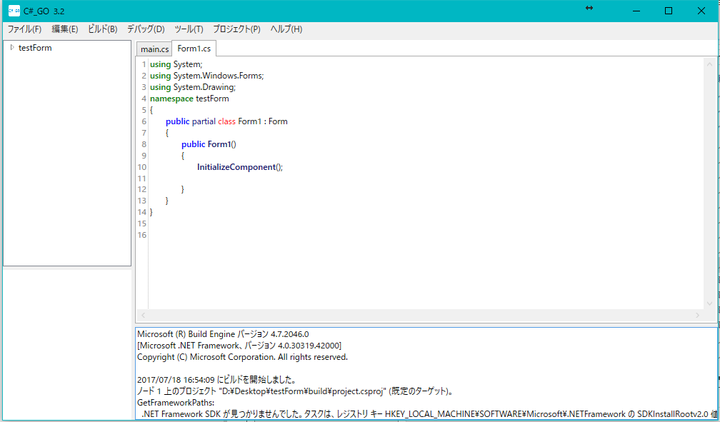Place cursor on InitializeComponent(); line

coord(240,167)
